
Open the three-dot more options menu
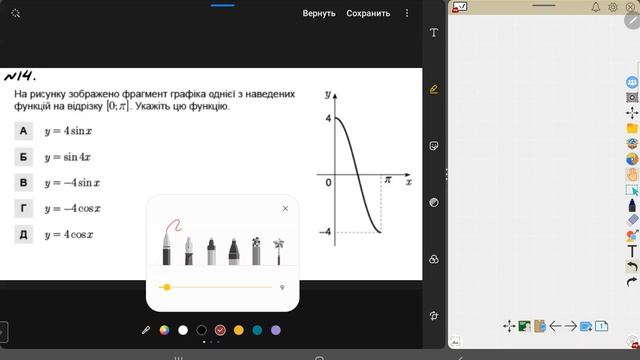pyautogui.click(x=407, y=13)
